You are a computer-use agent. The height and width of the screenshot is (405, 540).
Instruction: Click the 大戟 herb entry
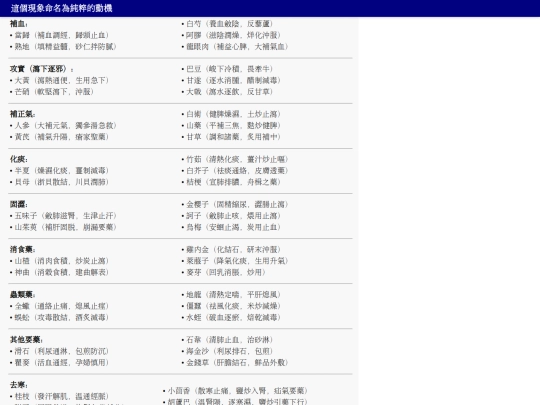(227, 92)
